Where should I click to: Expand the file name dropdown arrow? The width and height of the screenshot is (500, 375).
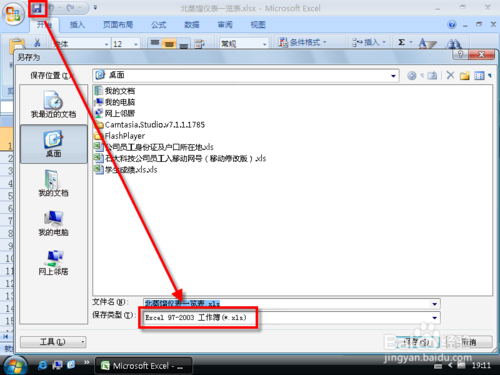(435, 304)
